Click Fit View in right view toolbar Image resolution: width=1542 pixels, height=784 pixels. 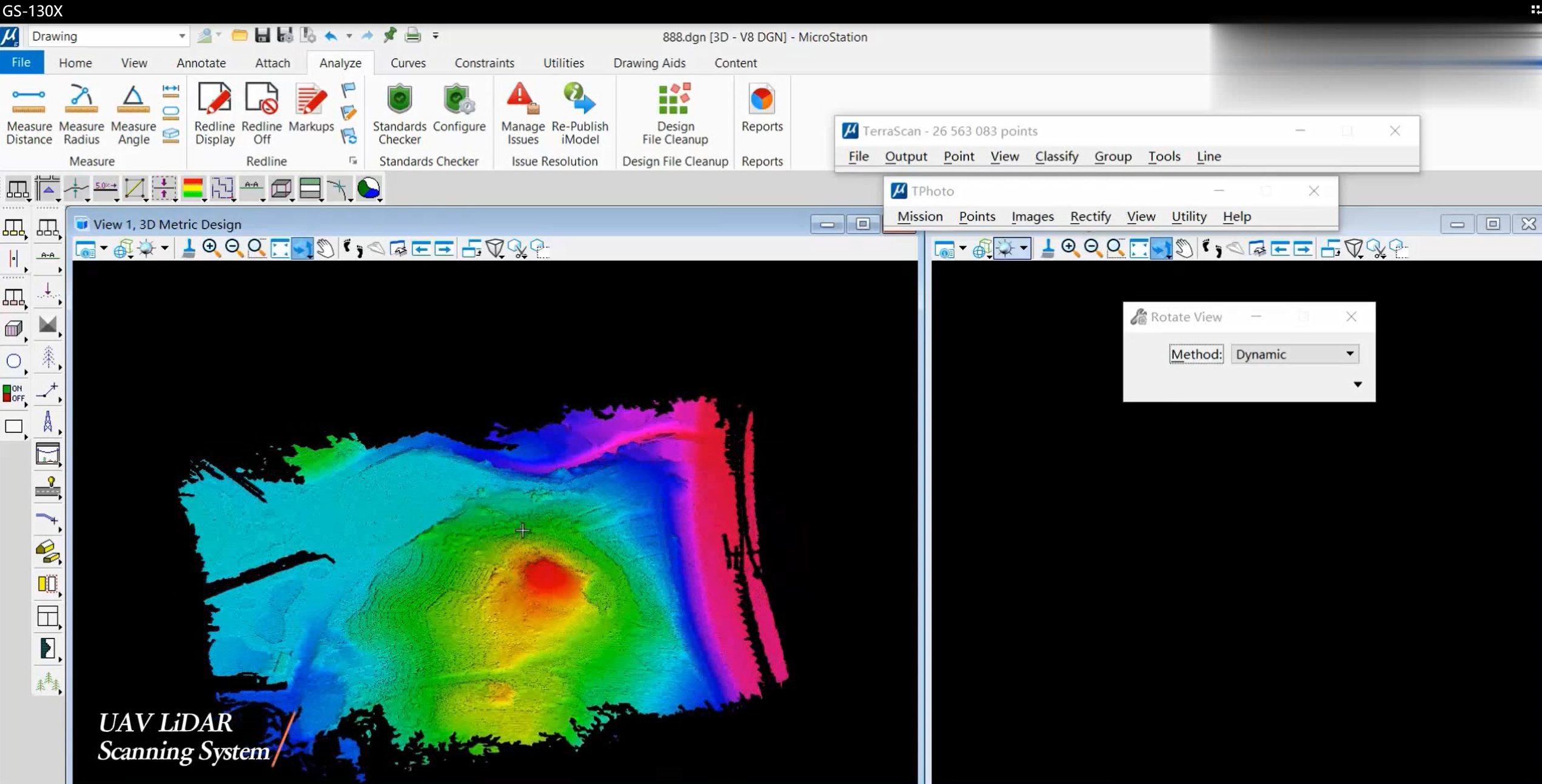click(1139, 248)
